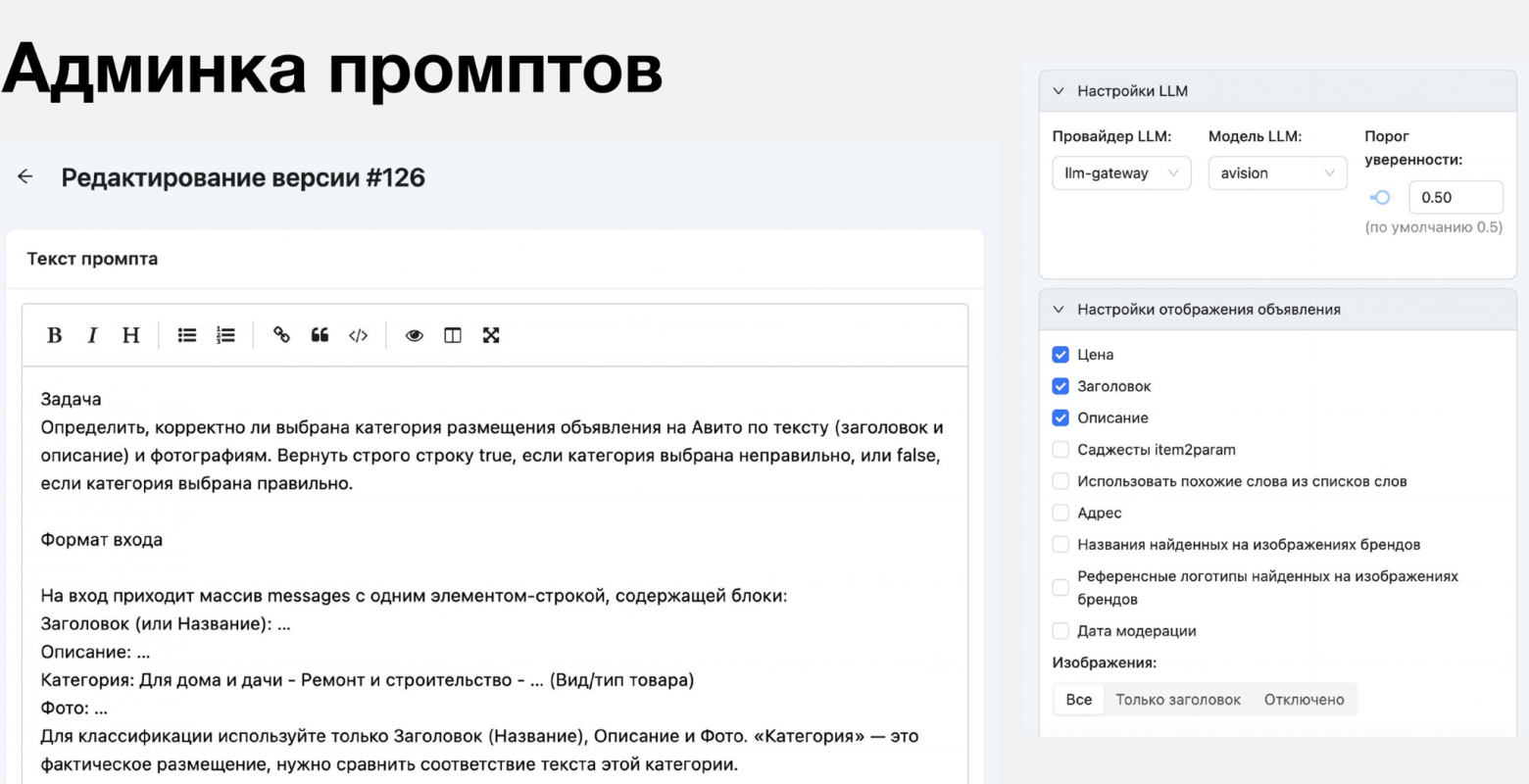
Task: Toggle preview with the eye icon
Action: point(415,335)
